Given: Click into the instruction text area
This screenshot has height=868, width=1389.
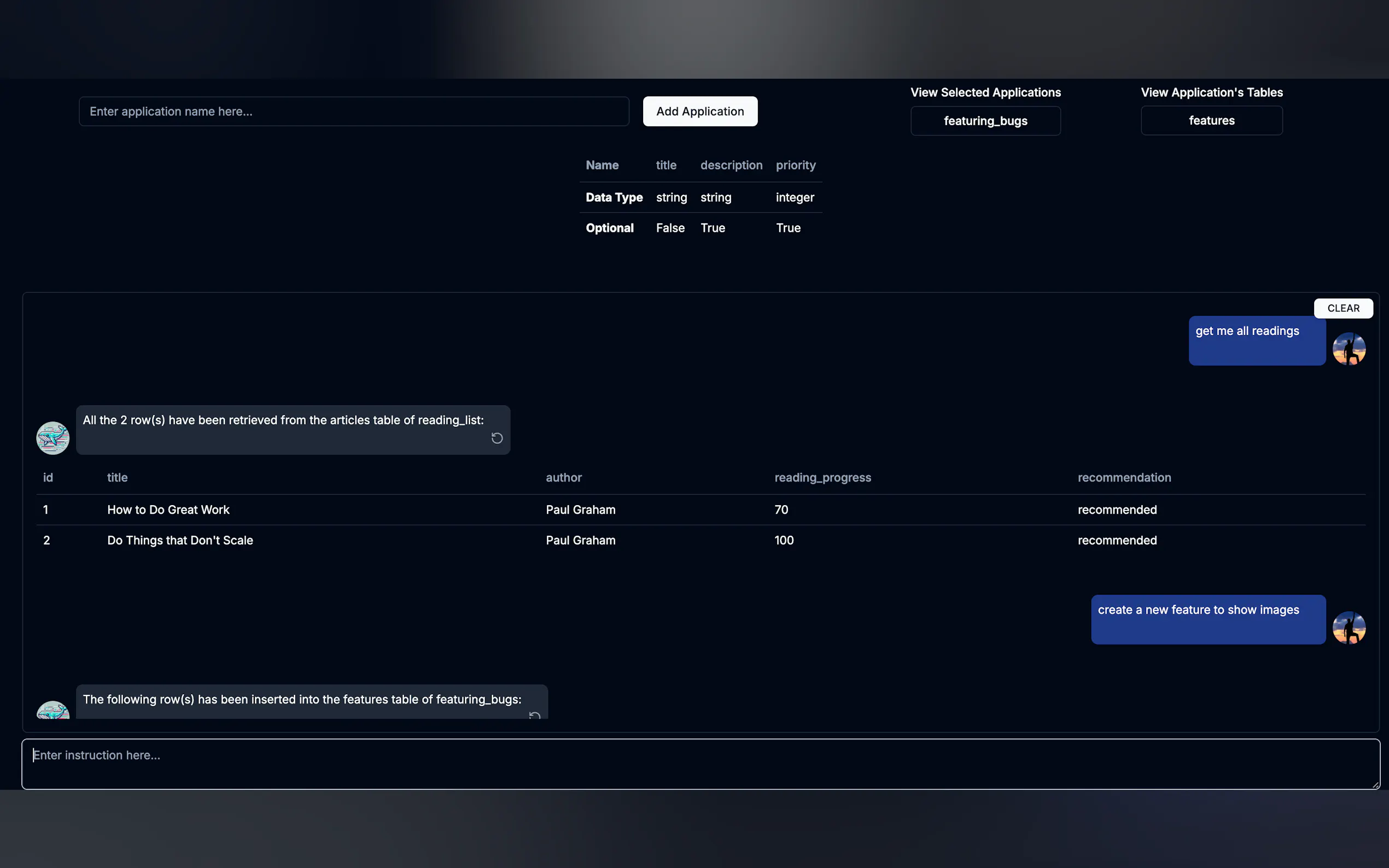Looking at the screenshot, I should [700, 764].
